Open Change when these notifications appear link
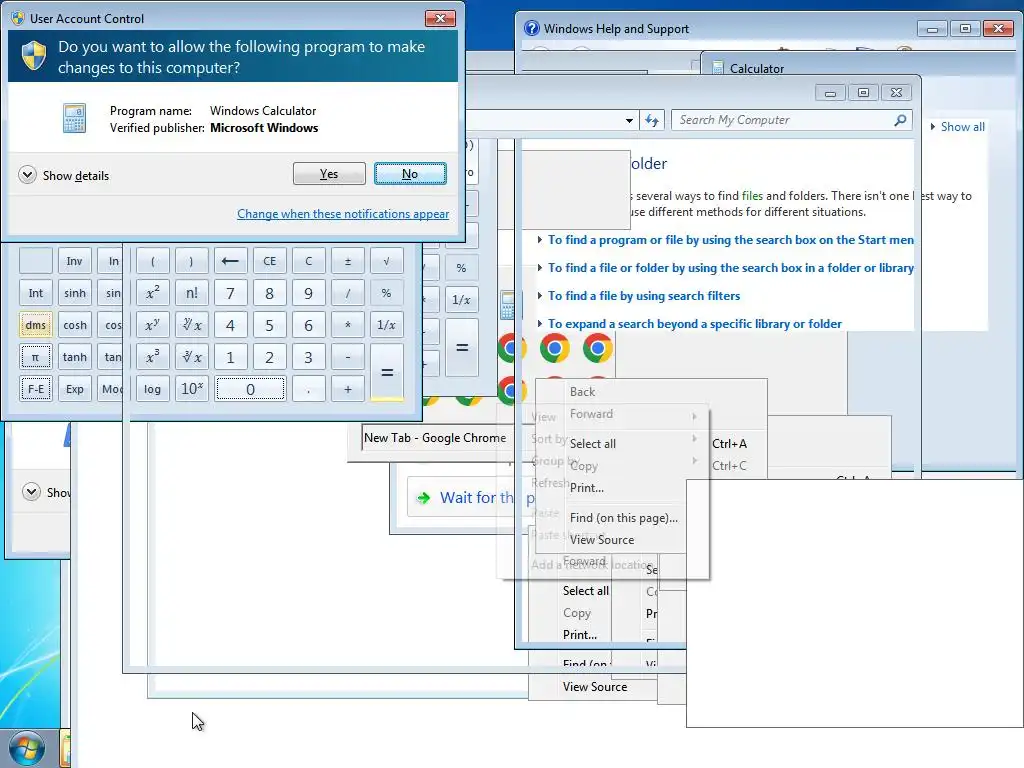 pyautogui.click(x=343, y=214)
